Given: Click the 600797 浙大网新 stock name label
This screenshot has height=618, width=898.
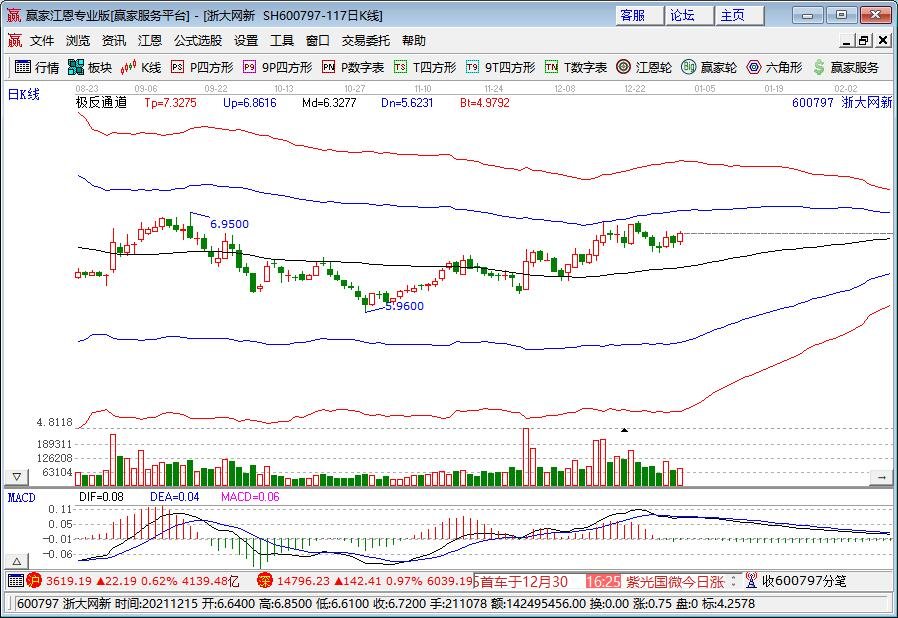Looking at the screenshot, I should [x=842, y=103].
